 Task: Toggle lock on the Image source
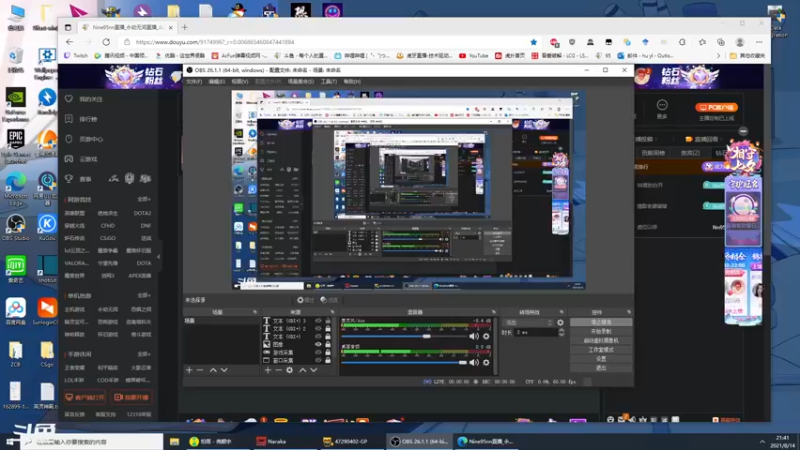click(x=328, y=344)
